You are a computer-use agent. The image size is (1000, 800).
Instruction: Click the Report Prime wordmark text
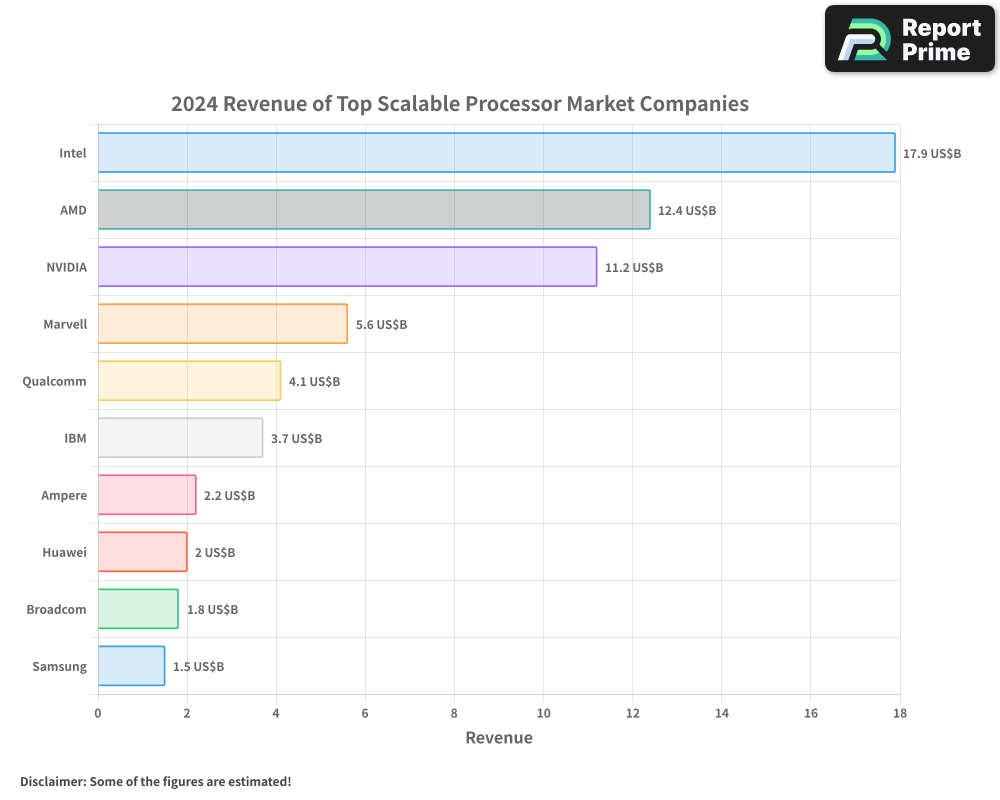click(940, 38)
